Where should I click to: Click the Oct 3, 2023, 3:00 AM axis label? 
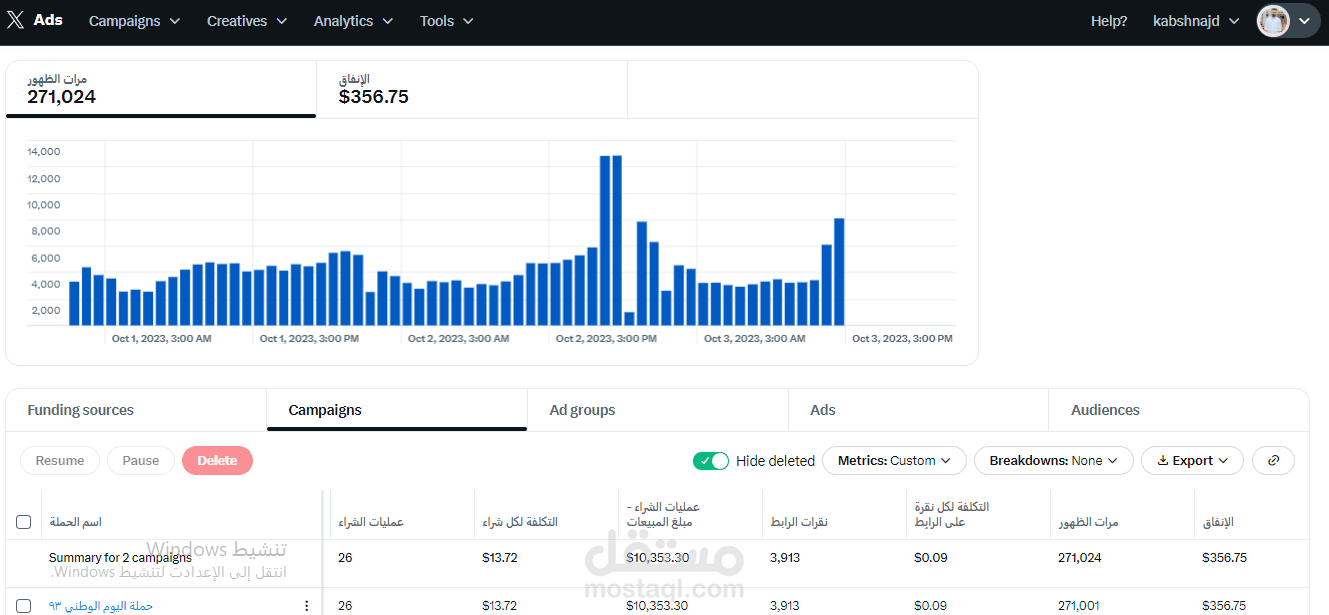click(754, 339)
